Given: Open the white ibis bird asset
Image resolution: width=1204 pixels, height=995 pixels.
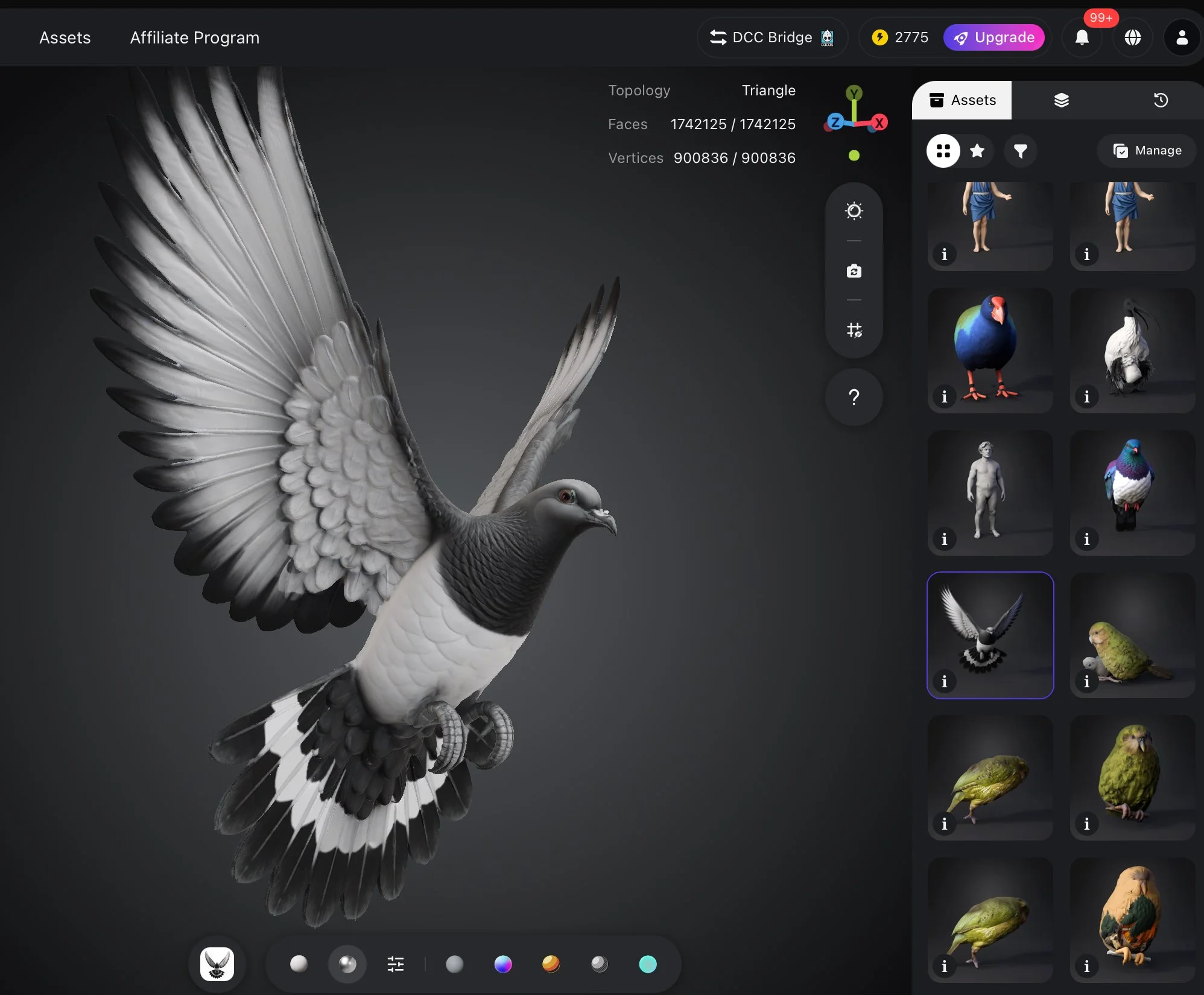Looking at the screenshot, I should 1133,351.
